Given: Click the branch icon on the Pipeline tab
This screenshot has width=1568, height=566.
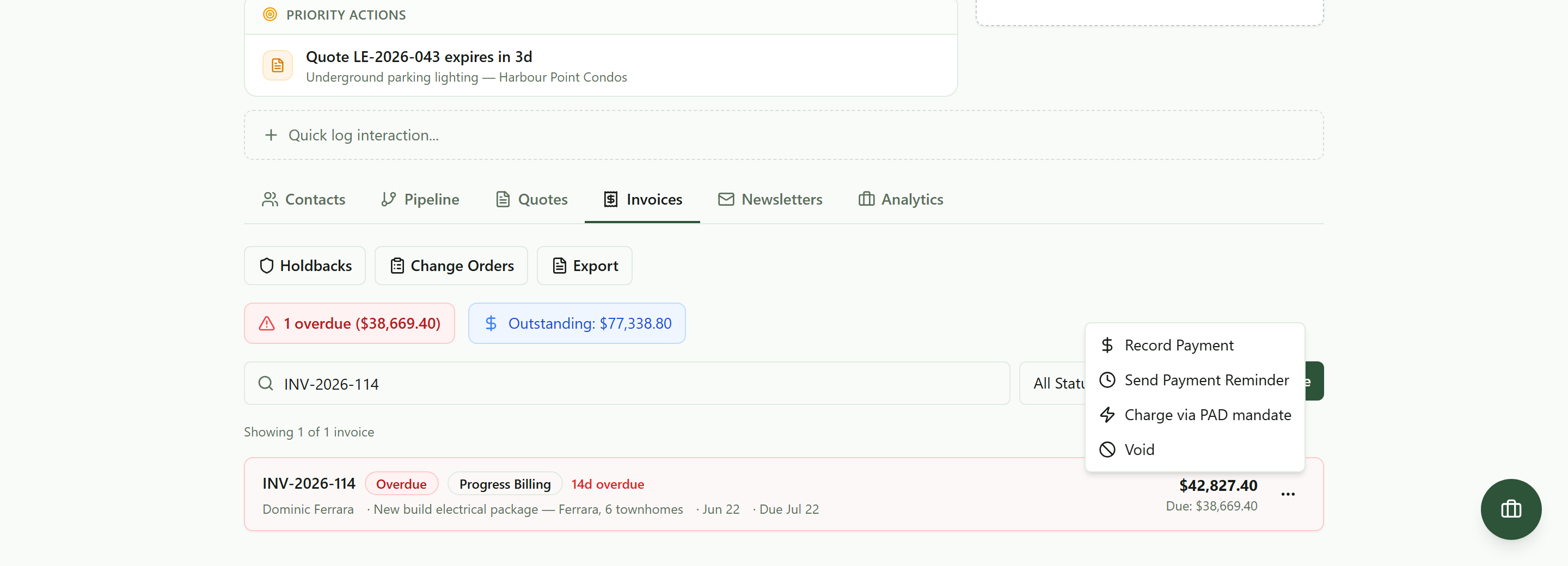Looking at the screenshot, I should [388, 200].
